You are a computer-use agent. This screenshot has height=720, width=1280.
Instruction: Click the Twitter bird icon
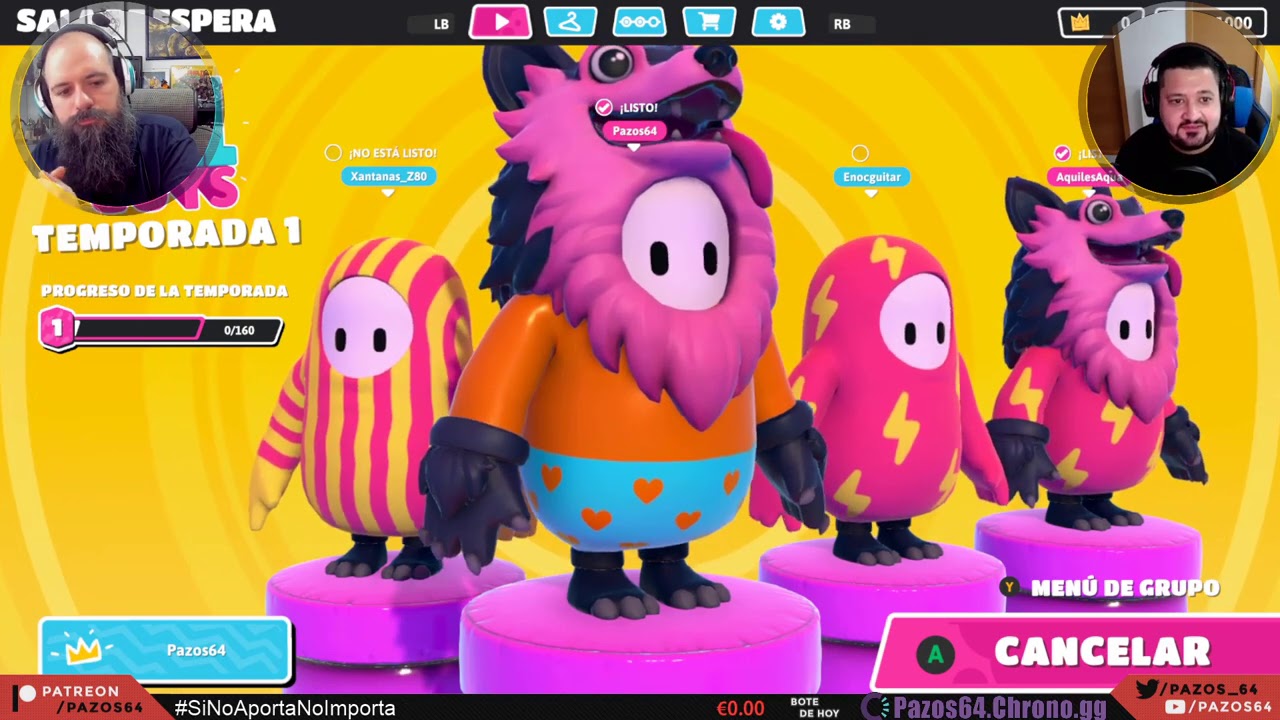tap(1149, 688)
